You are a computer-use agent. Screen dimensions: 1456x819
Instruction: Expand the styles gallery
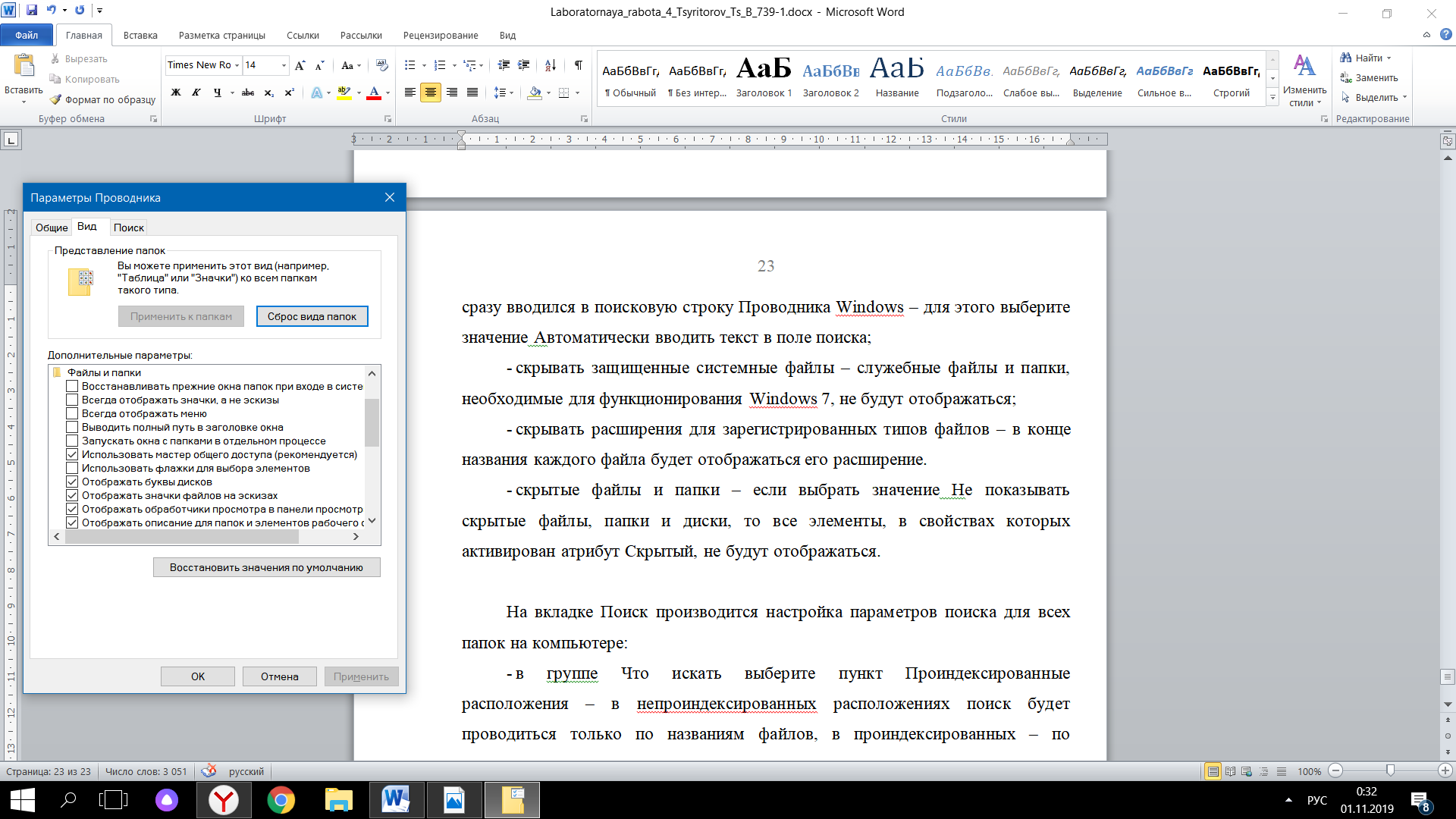tap(1272, 98)
